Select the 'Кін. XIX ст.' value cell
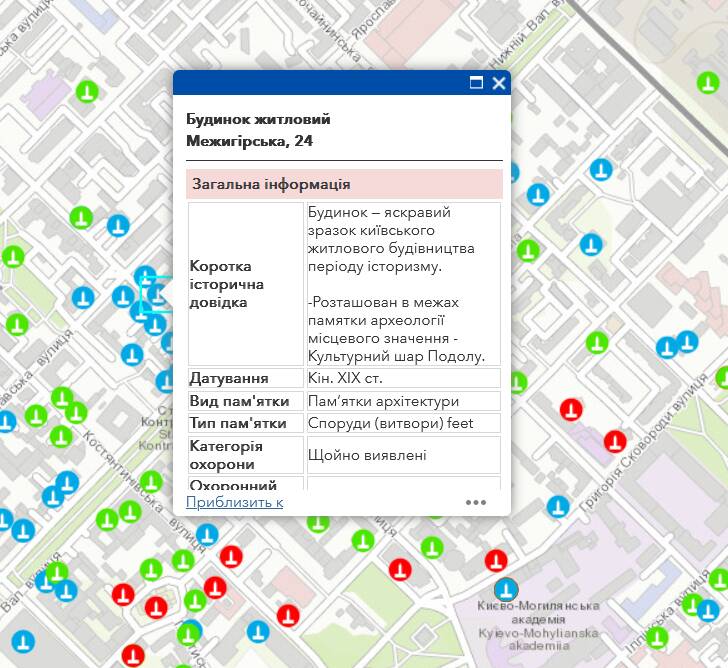 [402, 379]
